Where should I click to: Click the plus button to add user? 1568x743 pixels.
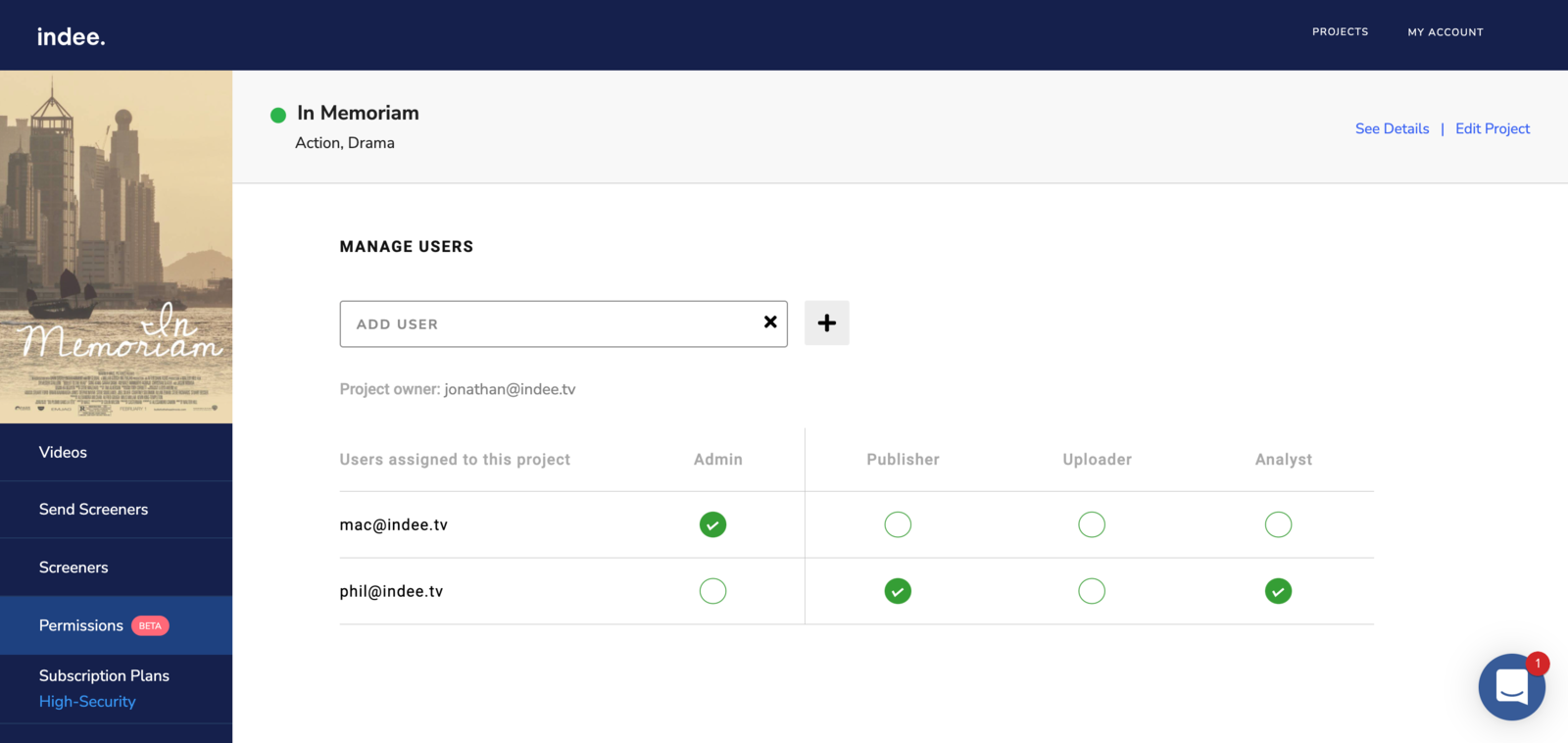click(x=826, y=323)
